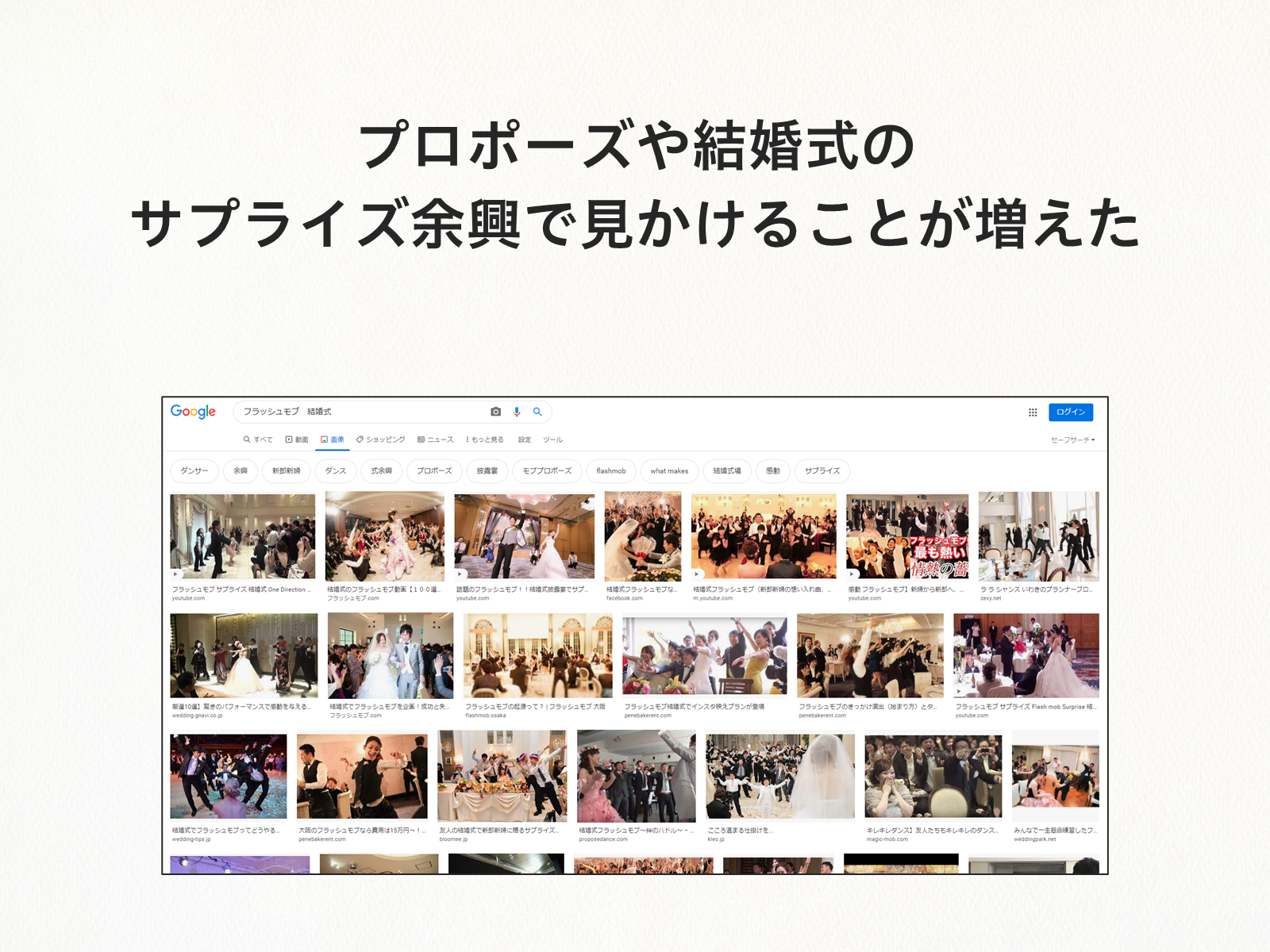
Task: Click the zexy.net source link
Action: (x=991, y=599)
